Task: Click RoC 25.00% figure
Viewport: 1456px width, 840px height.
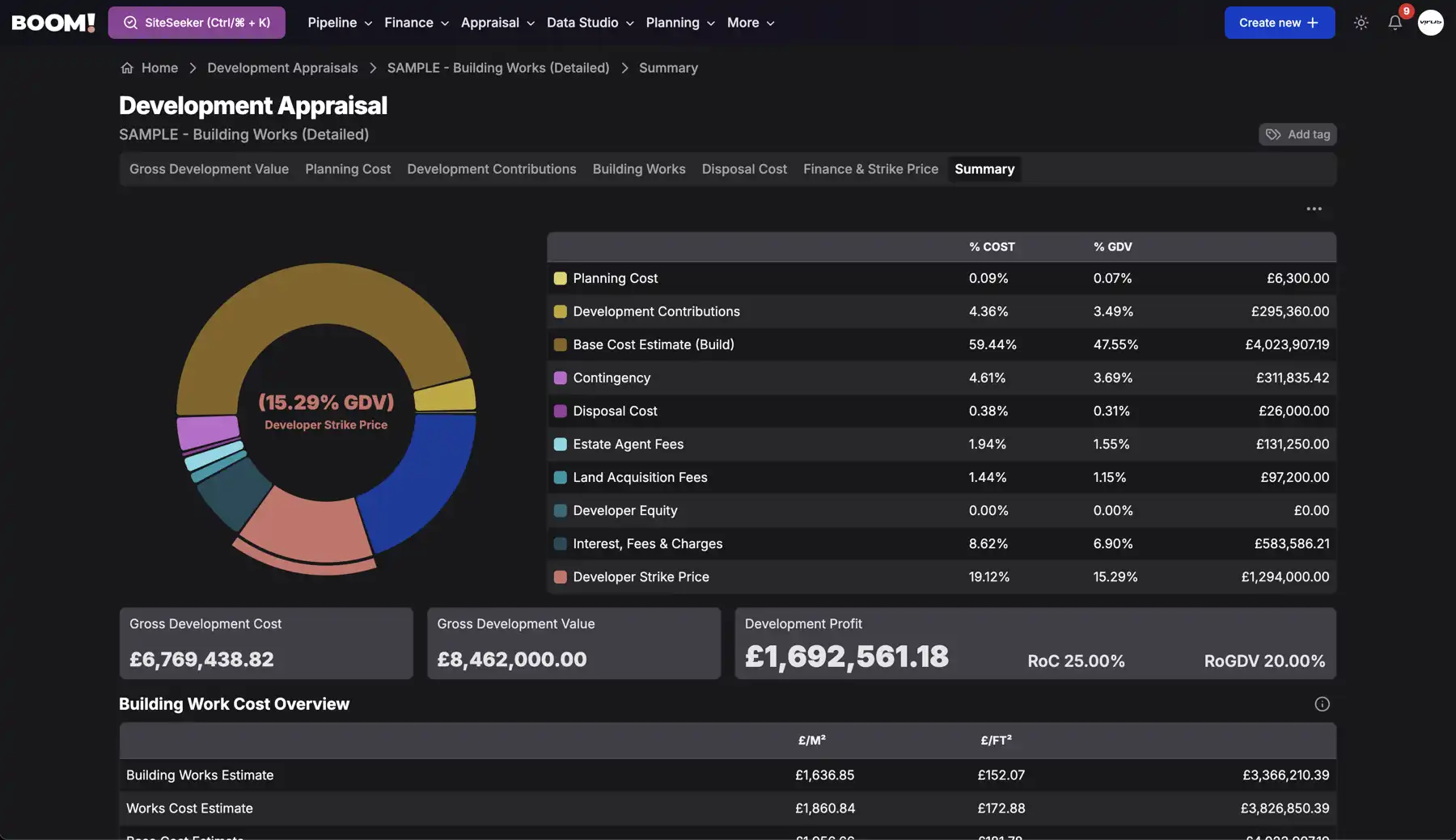Action: pyautogui.click(x=1076, y=661)
